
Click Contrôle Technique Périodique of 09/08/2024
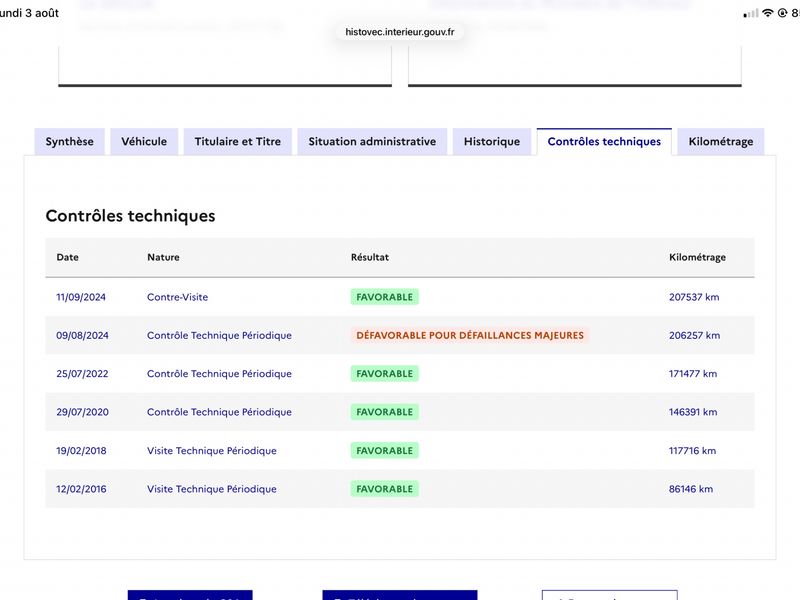point(219,335)
